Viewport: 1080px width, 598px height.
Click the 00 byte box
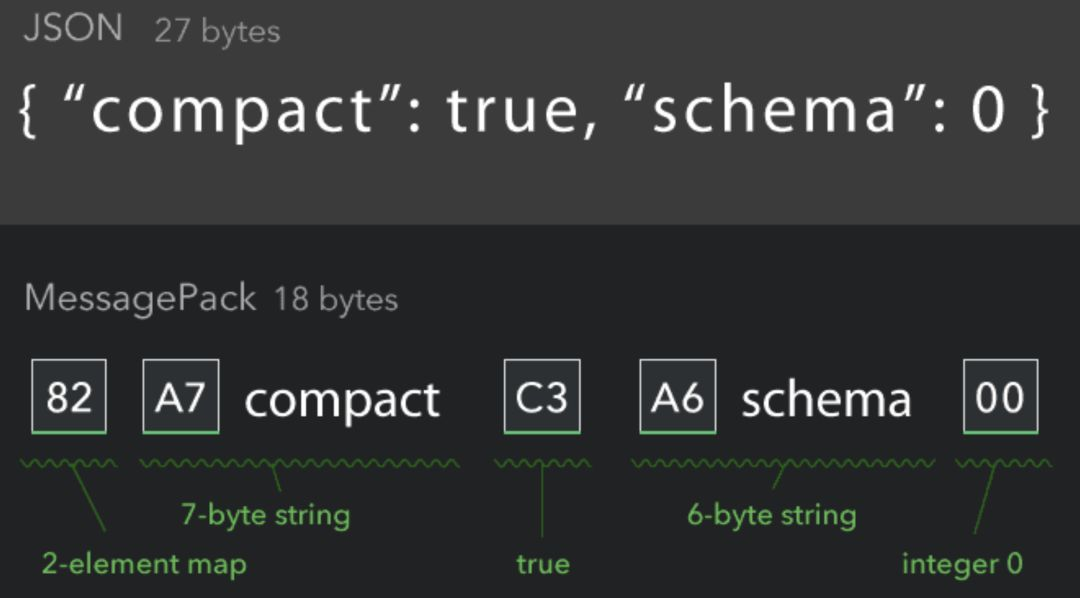pyautogui.click(x=1000, y=397)
